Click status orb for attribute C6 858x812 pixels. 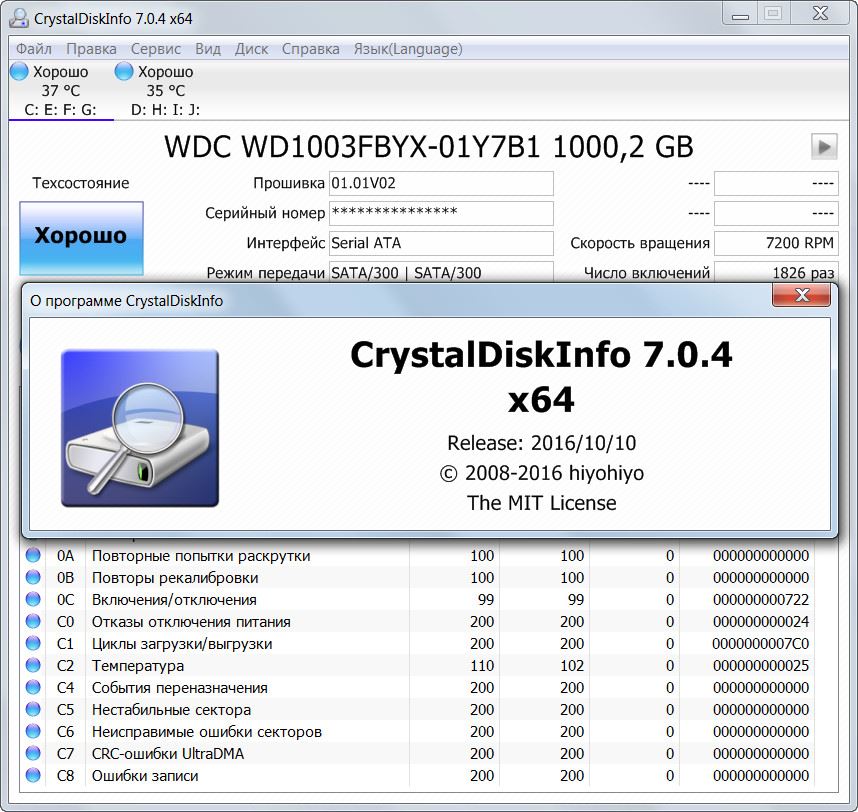33,731
